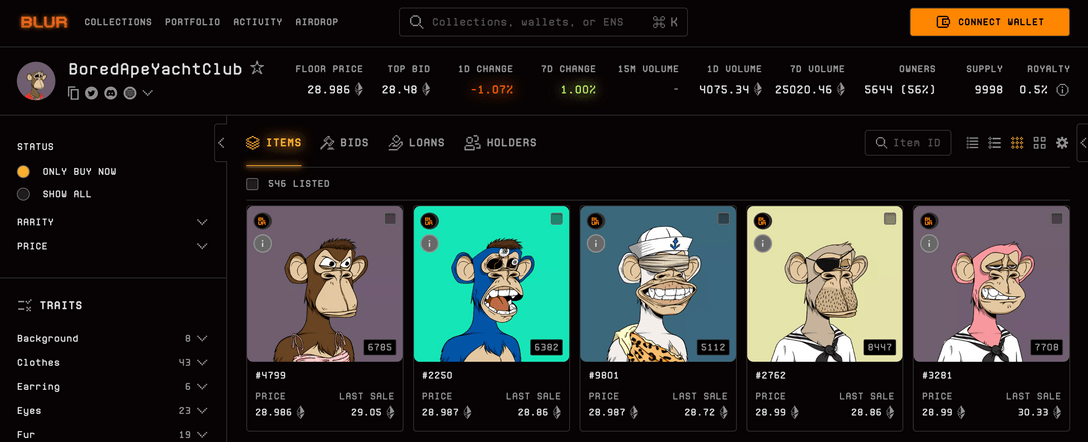
Task: Select the Show All radio option
Action: pos(24,194)
